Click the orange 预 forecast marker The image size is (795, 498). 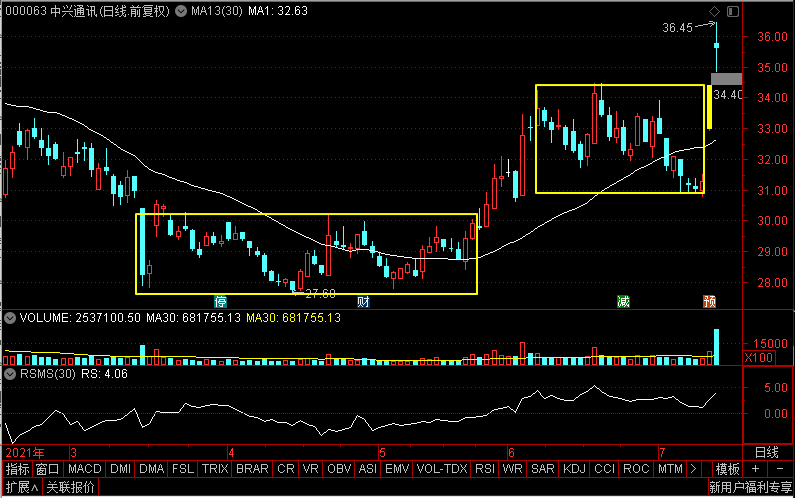pos(709,302)
